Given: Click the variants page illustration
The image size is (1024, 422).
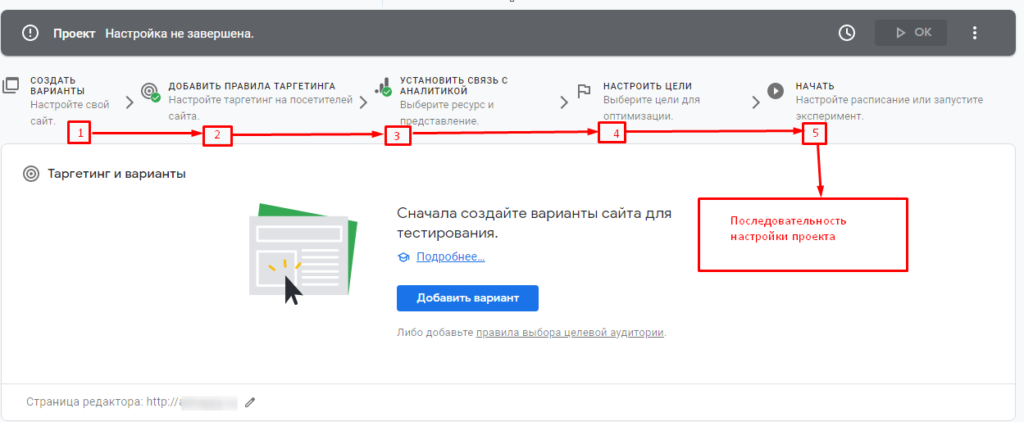Looking at the screenshot, I should tap(298, 255).
